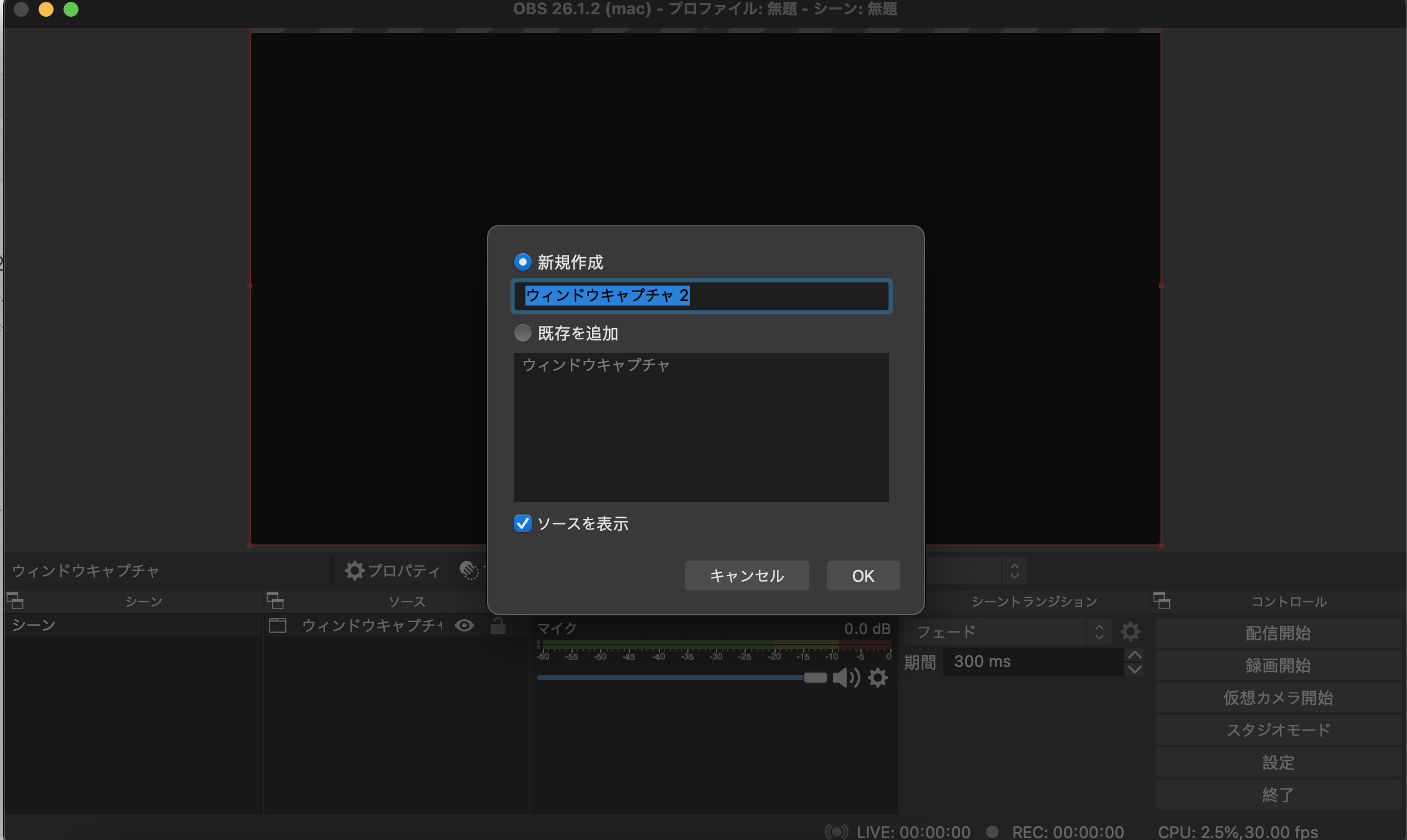Open the フェード transition dropdown
Screen dimensions: 1407x840
point(996,631)
